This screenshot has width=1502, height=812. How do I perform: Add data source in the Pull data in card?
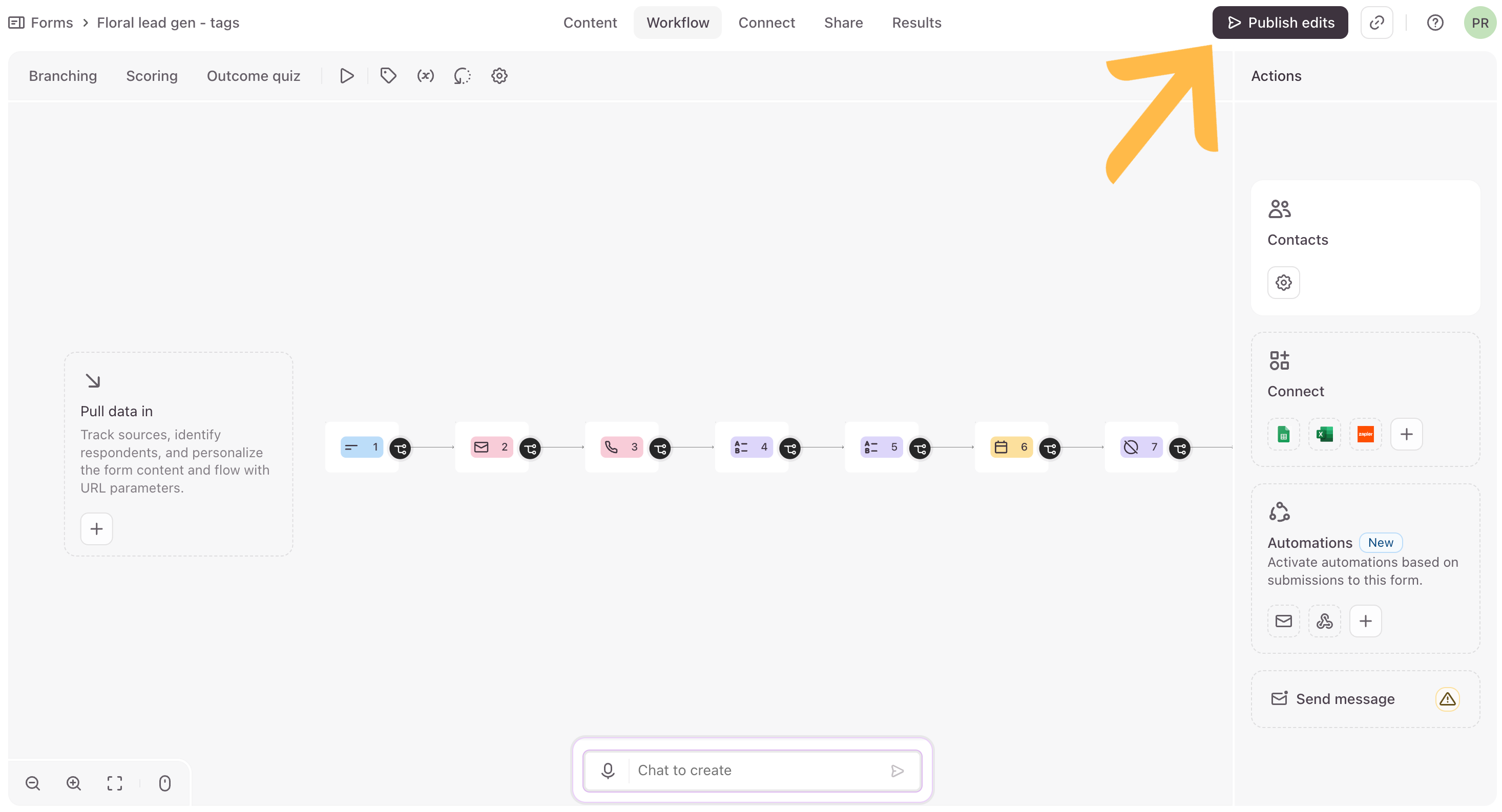point(96,529)
